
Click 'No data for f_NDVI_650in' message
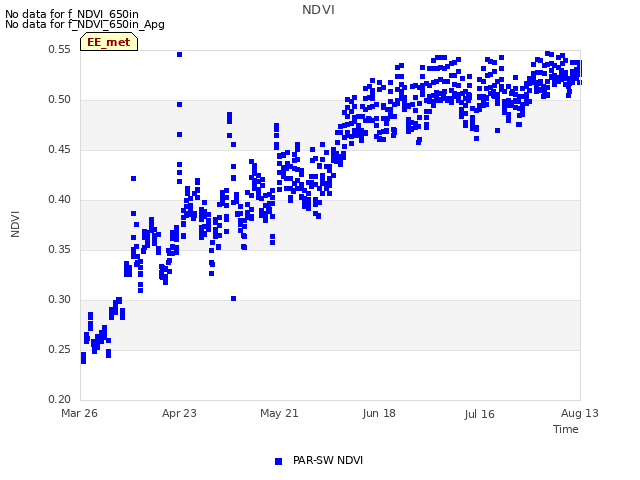click(72, 14)
